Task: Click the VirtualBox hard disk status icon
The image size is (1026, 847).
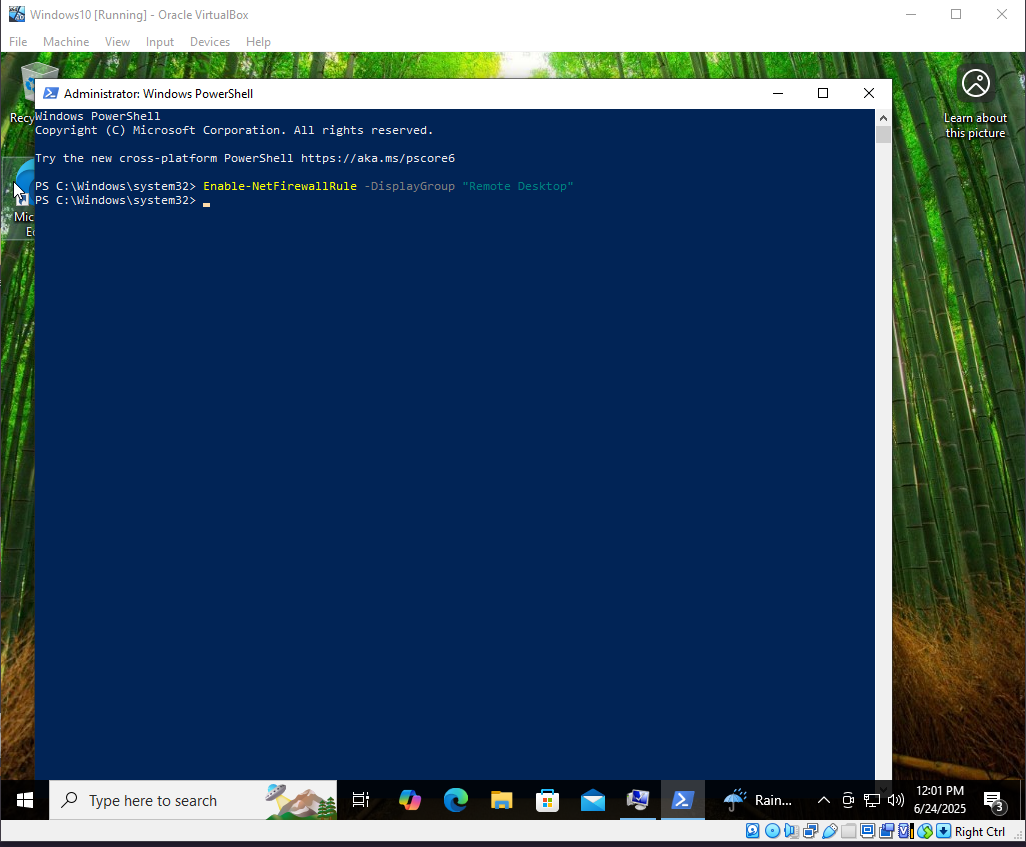Action: tap(752, 831)
